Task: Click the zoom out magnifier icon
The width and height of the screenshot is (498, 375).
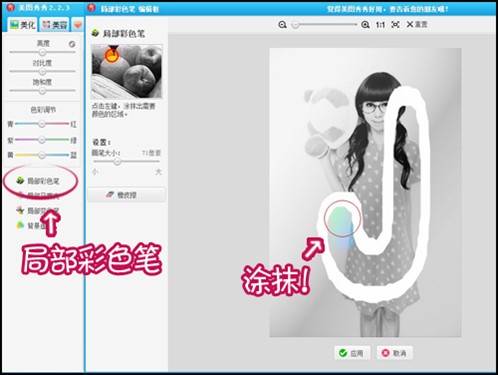Action: click(x=282, y=25)
